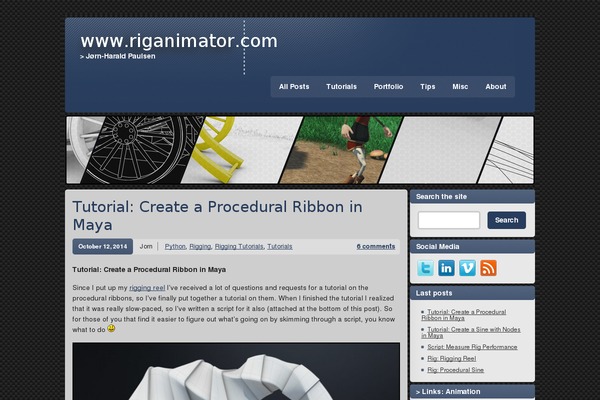This screenshot has height=400, width=600.
Task: Click the Last posts widget heading
Action: 434,293
